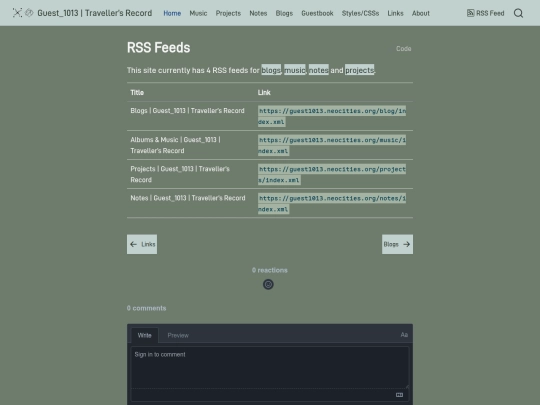The image size is (540, 405).
Task: Open the search magnifier icon
Action: [518, 13]
